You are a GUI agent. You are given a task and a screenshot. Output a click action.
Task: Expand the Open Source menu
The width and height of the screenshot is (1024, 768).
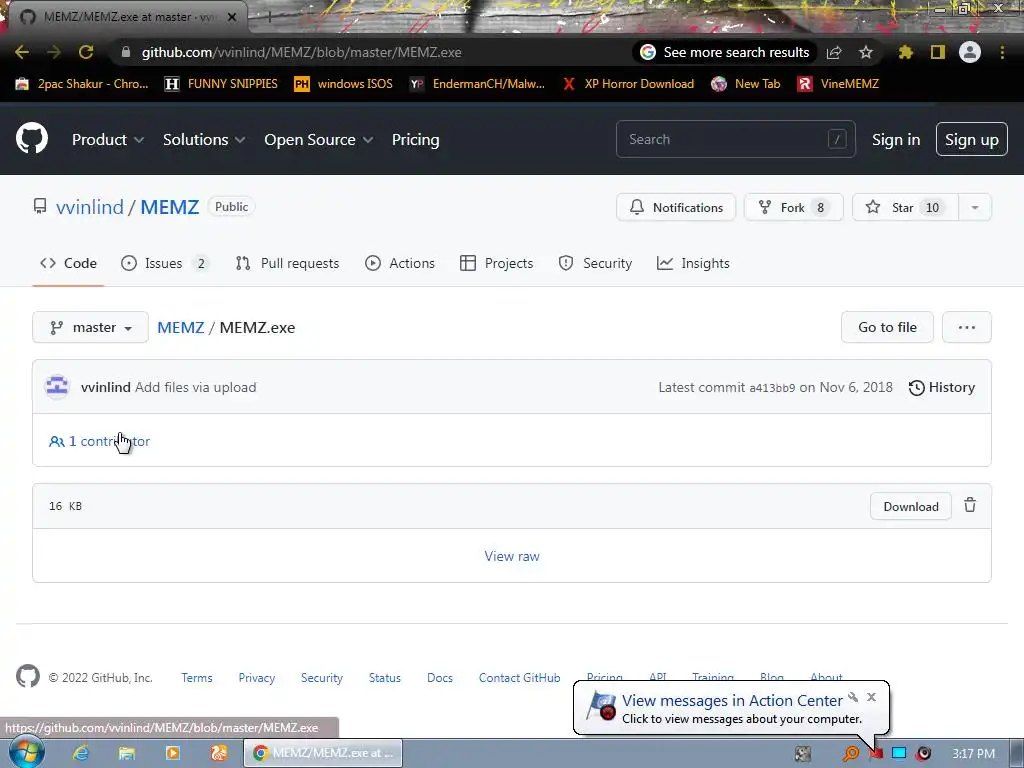click(319, 140)
